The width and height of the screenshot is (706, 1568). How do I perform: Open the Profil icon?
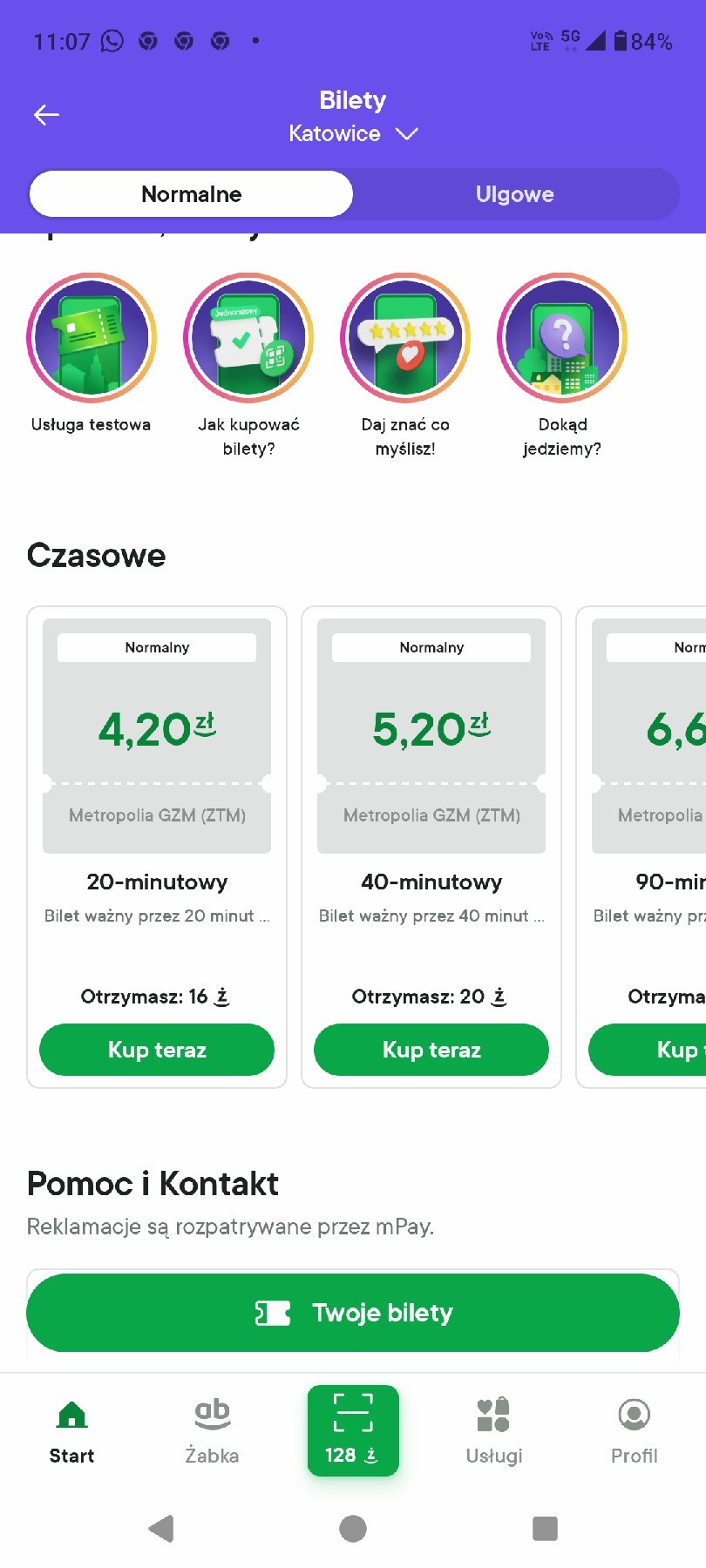634,1430
